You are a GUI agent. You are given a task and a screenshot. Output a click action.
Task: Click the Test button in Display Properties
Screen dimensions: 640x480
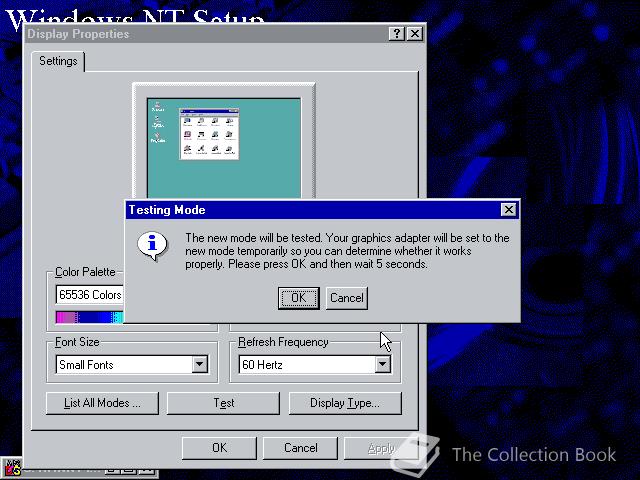224,403
